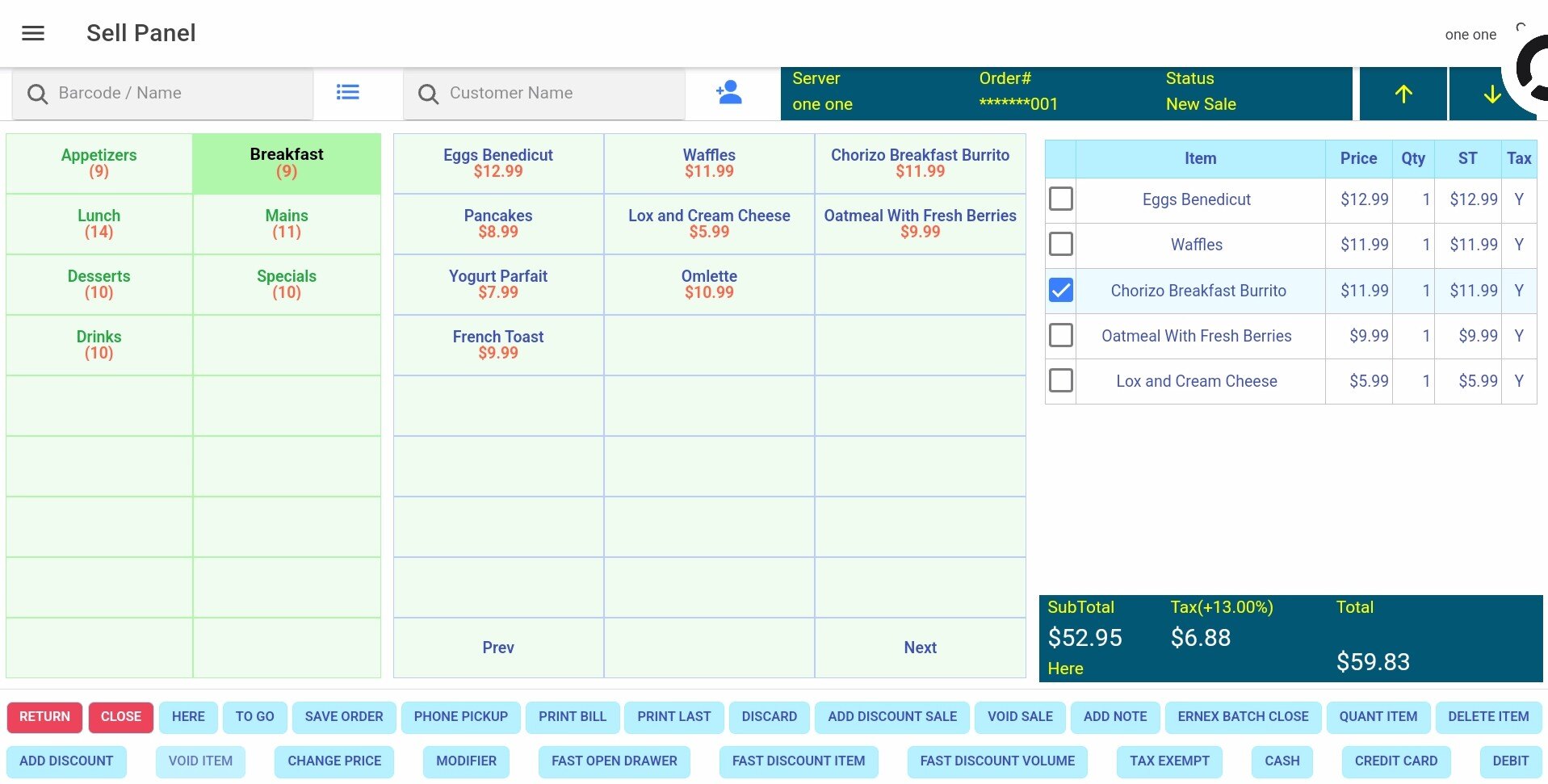Select the Mains category
The height and width of the screenshot is (784, 1548).
pos(287,224)
